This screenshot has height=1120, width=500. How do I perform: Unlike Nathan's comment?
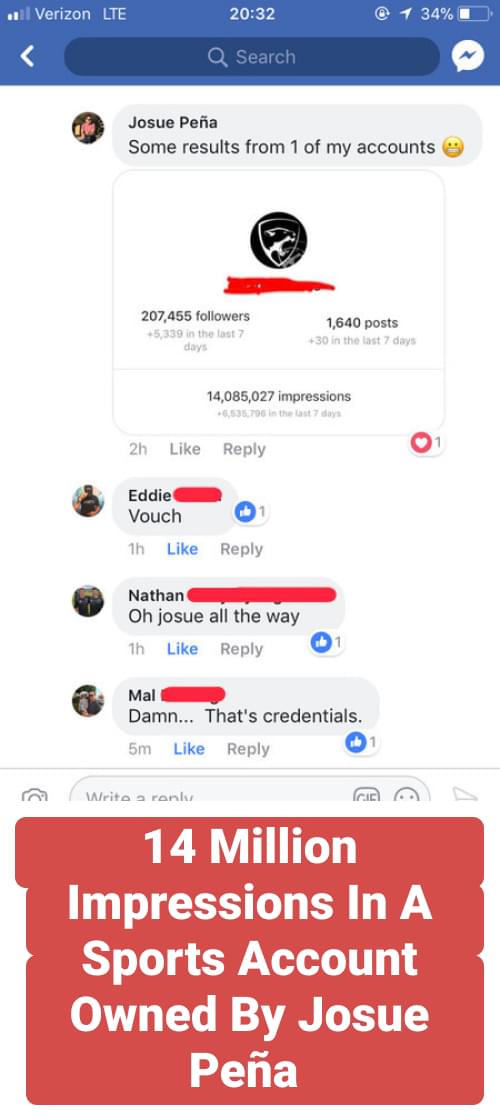182,649
